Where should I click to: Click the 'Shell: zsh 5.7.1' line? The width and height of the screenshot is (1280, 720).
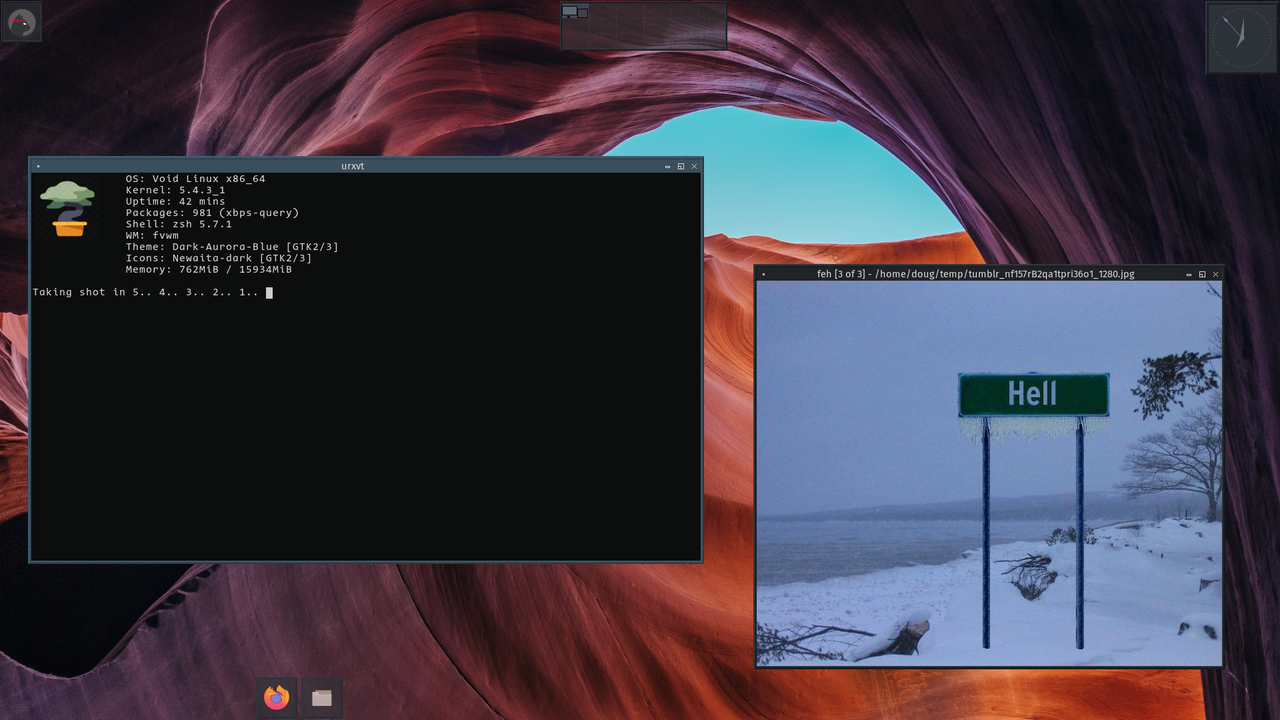178,224
